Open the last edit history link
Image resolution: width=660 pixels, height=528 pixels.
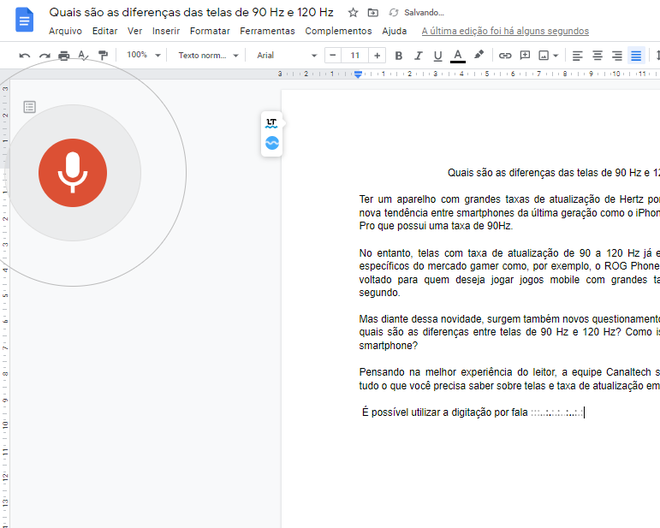(x=505, y=31)
